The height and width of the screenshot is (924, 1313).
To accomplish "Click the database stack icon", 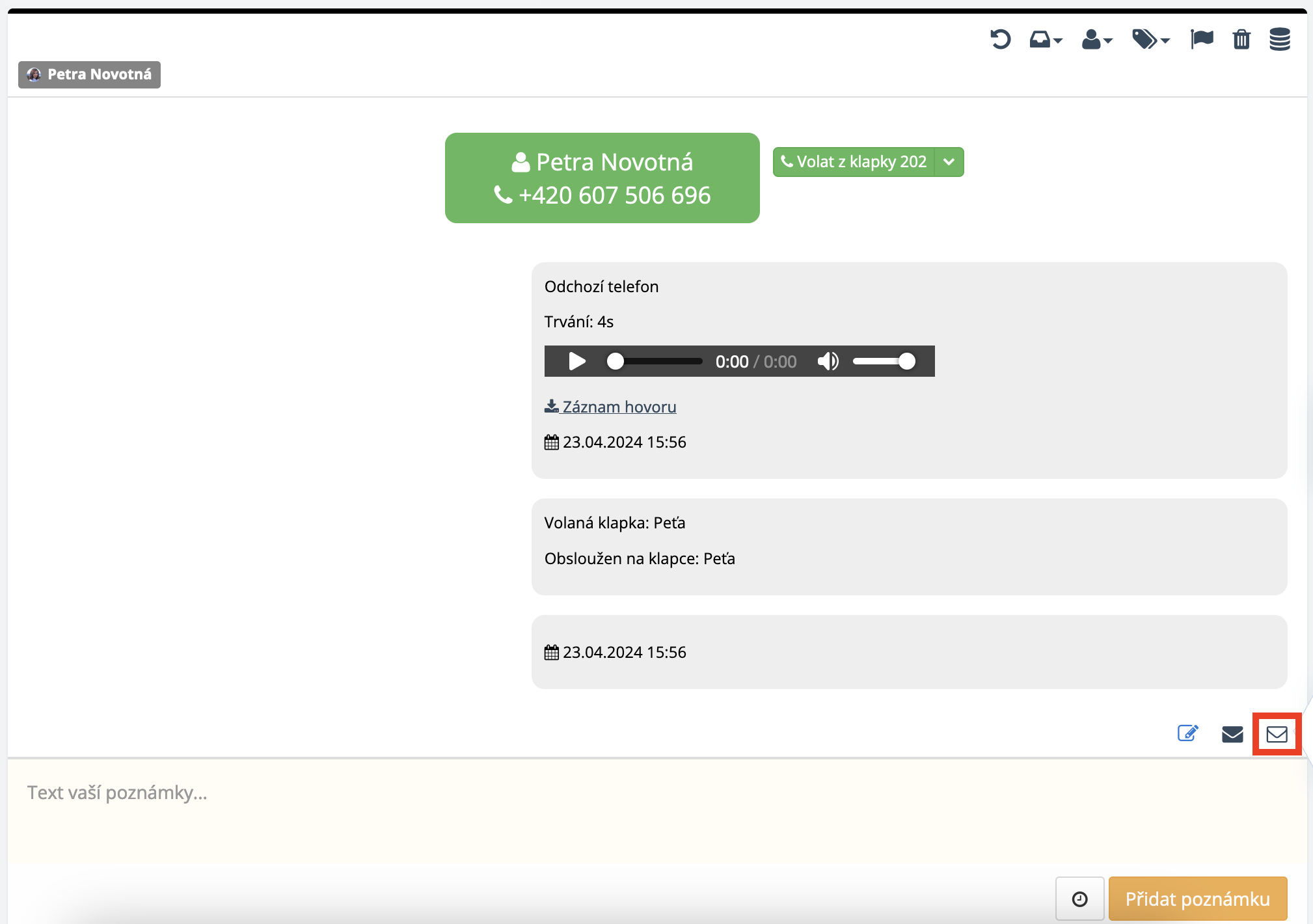I will (1279, 40).
